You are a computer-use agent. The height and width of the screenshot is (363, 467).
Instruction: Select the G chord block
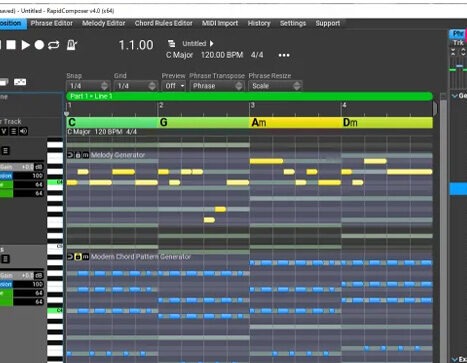pyautogui.click(x=204, y=122)
